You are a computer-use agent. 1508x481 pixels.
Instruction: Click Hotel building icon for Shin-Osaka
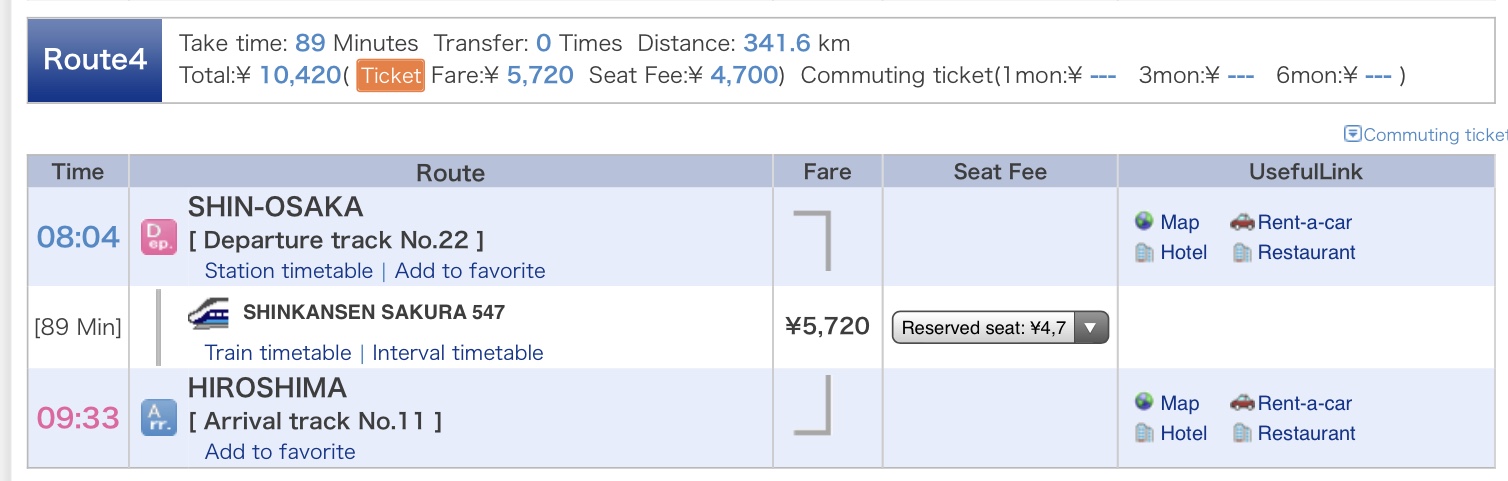tap(1145, 253)
